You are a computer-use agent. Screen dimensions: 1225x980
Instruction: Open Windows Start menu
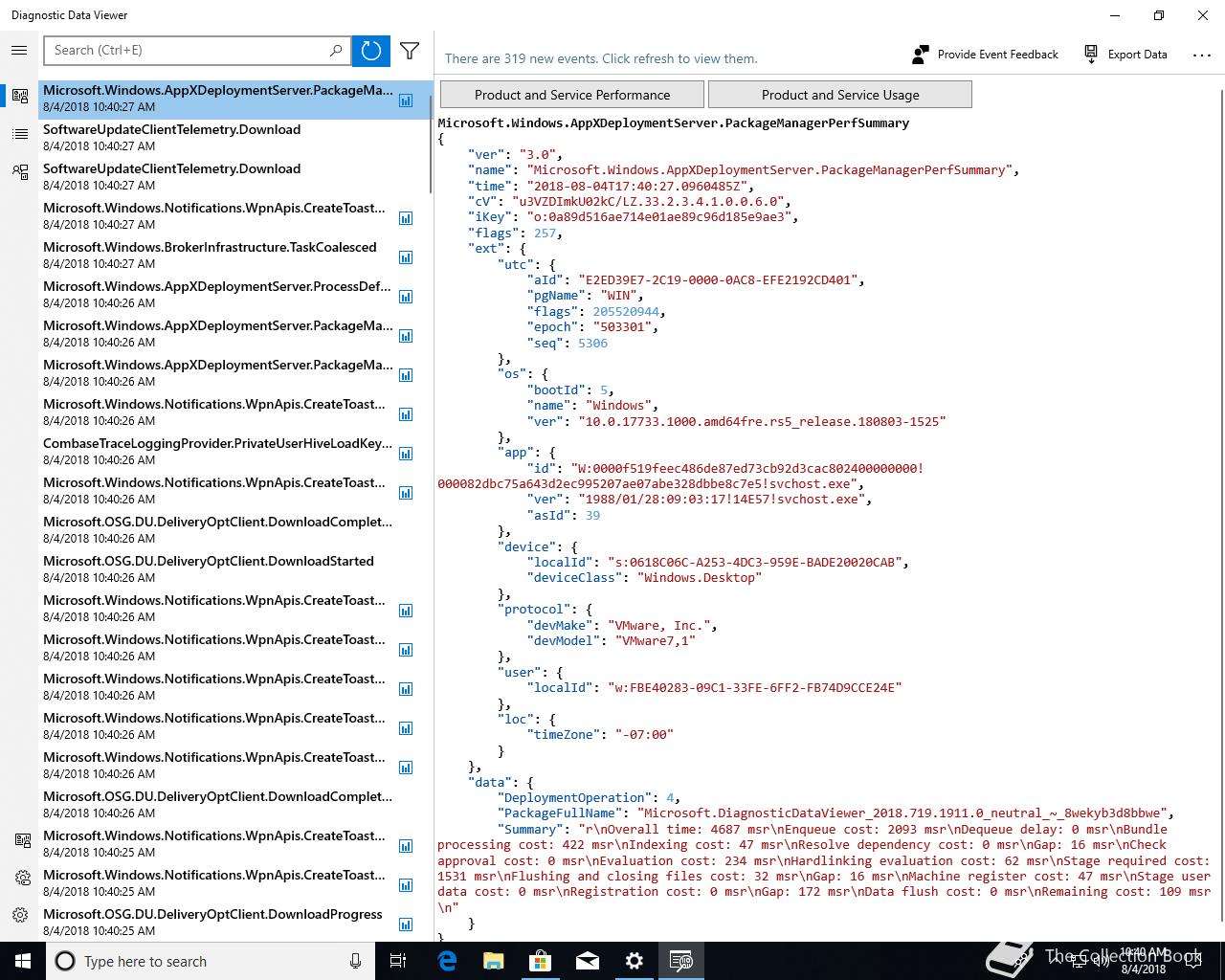(x=23, y=961)
